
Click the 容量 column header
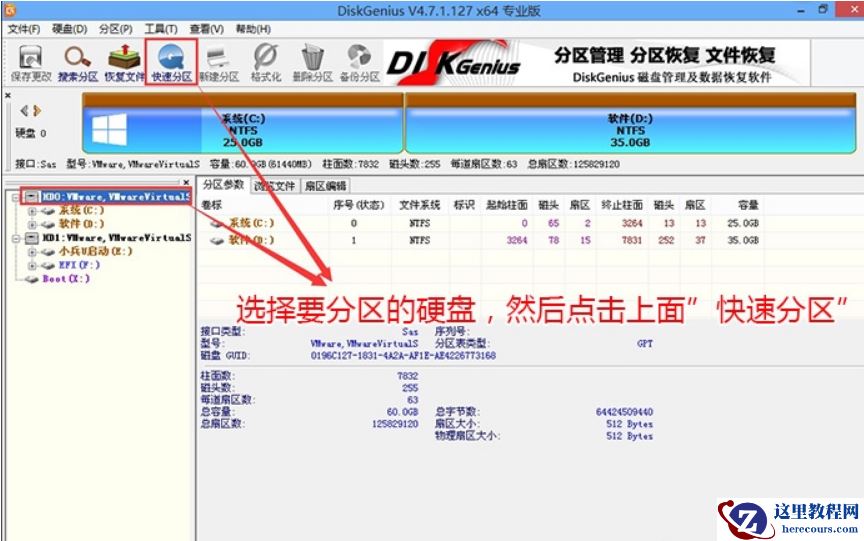(x=748, y=205)
